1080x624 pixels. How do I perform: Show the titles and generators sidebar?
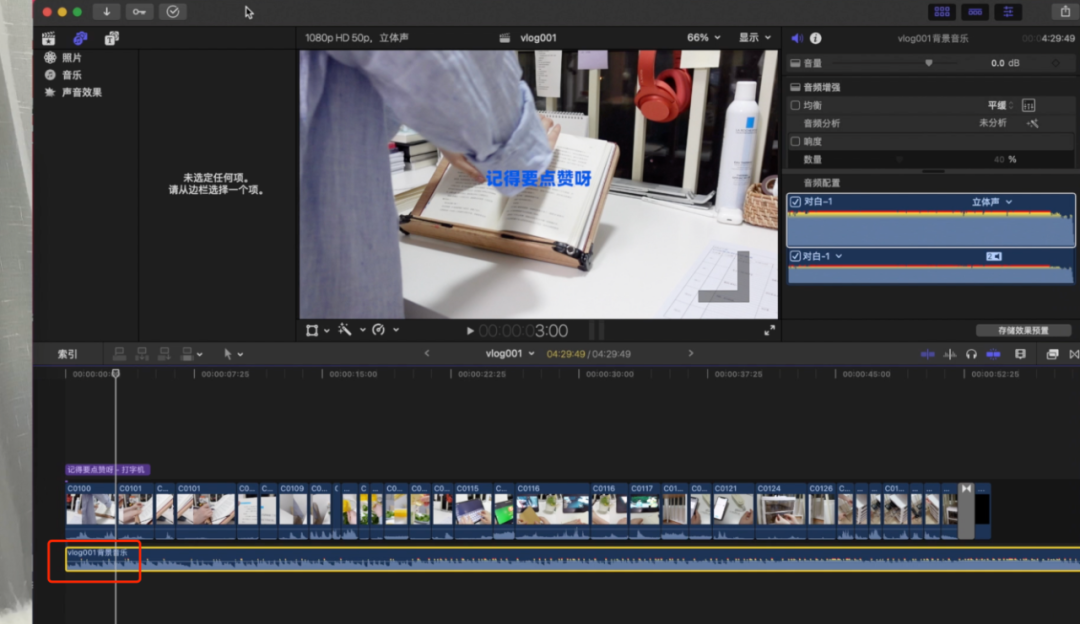[x=111, y=39]
